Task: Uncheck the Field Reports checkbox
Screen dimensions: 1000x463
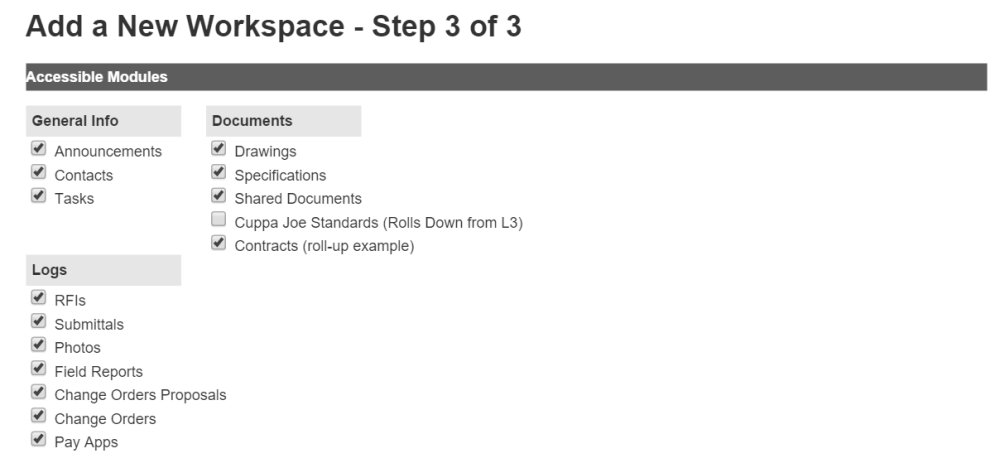Action: click(x=39, y=368)
